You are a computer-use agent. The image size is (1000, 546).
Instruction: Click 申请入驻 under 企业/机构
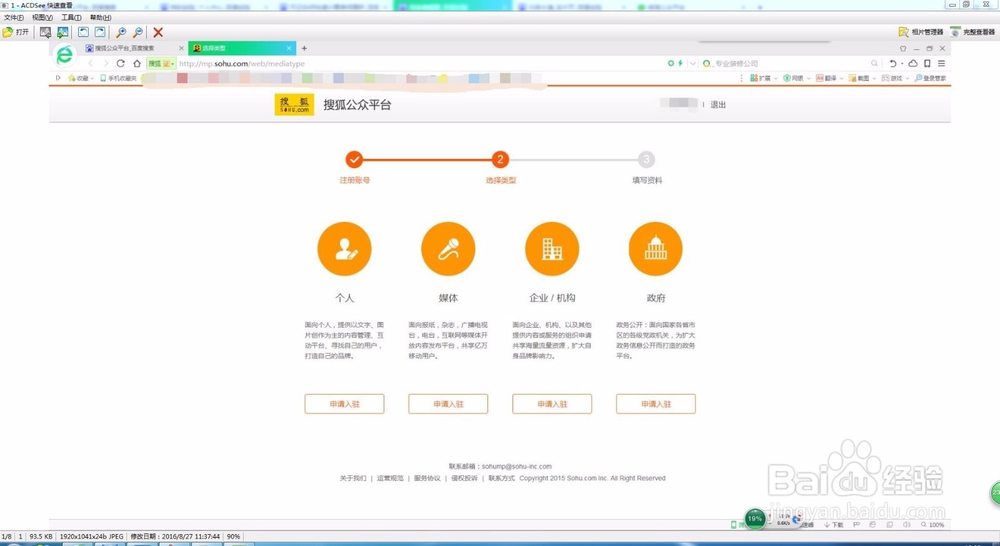point(552,404)
